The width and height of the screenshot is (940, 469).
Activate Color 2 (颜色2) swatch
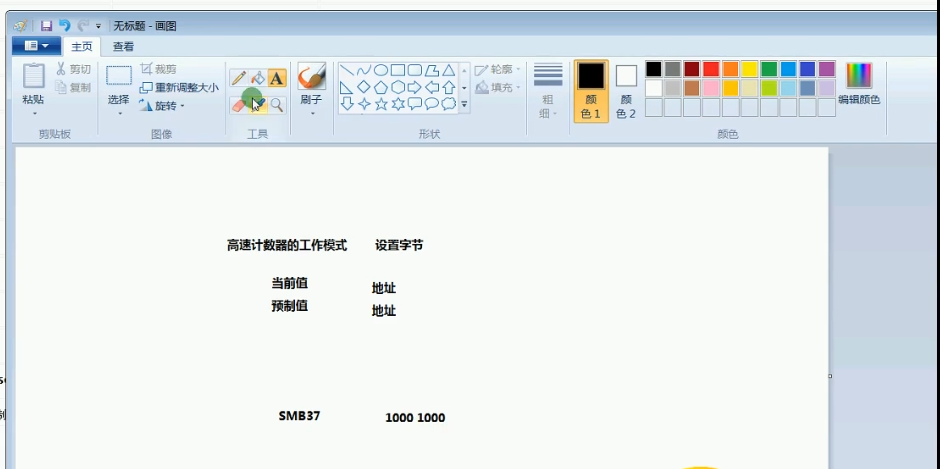tap(626, 91)
